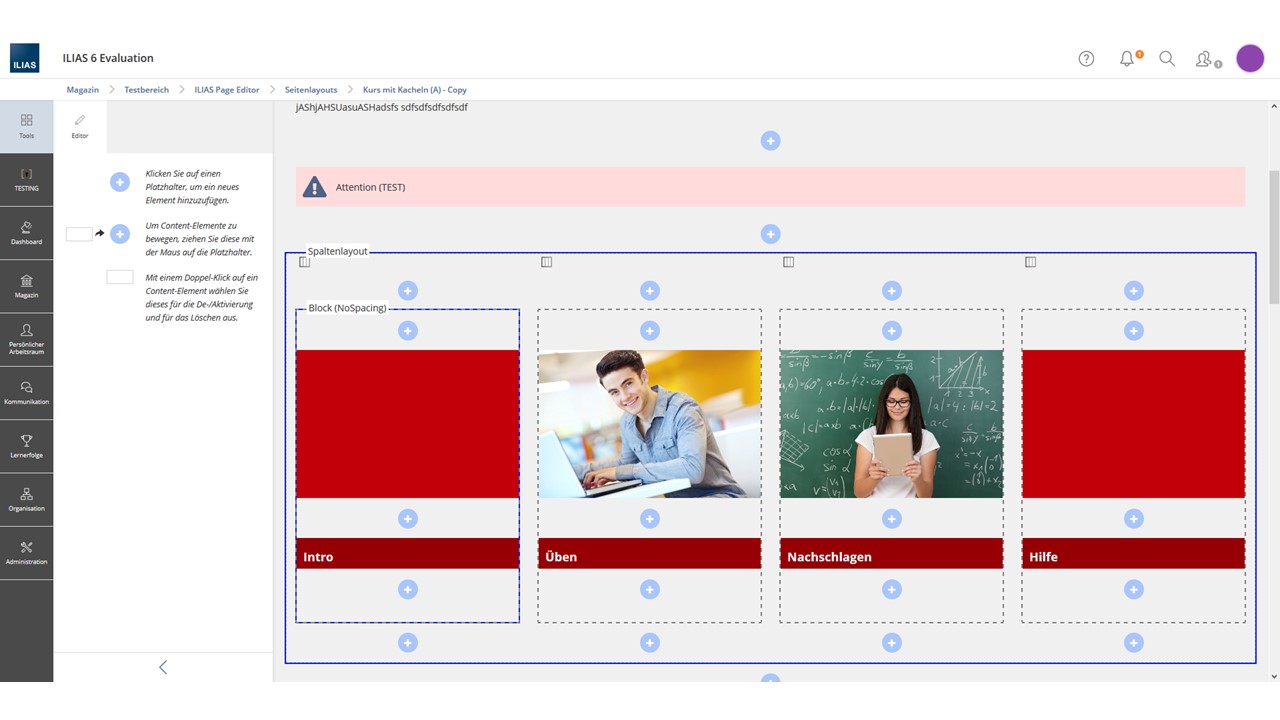Open Lernerfolge in the sidebar
1280x720 pixels.
pyautogui.click(x=27, y=446)
